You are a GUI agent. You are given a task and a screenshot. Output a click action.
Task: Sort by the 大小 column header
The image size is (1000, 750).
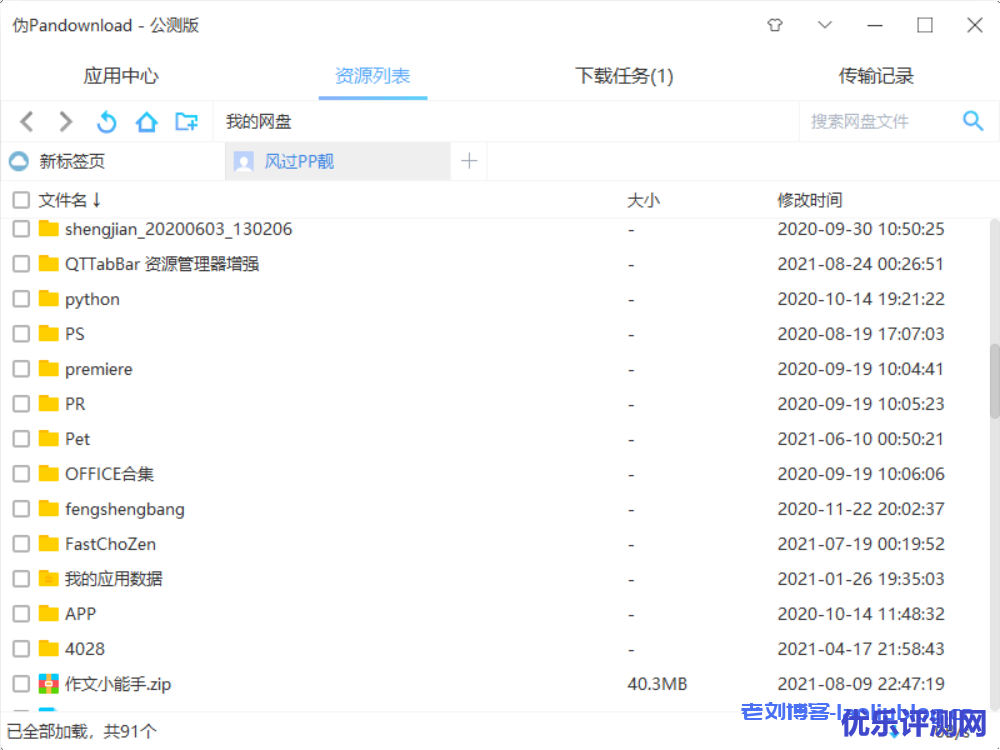[643, 200]
